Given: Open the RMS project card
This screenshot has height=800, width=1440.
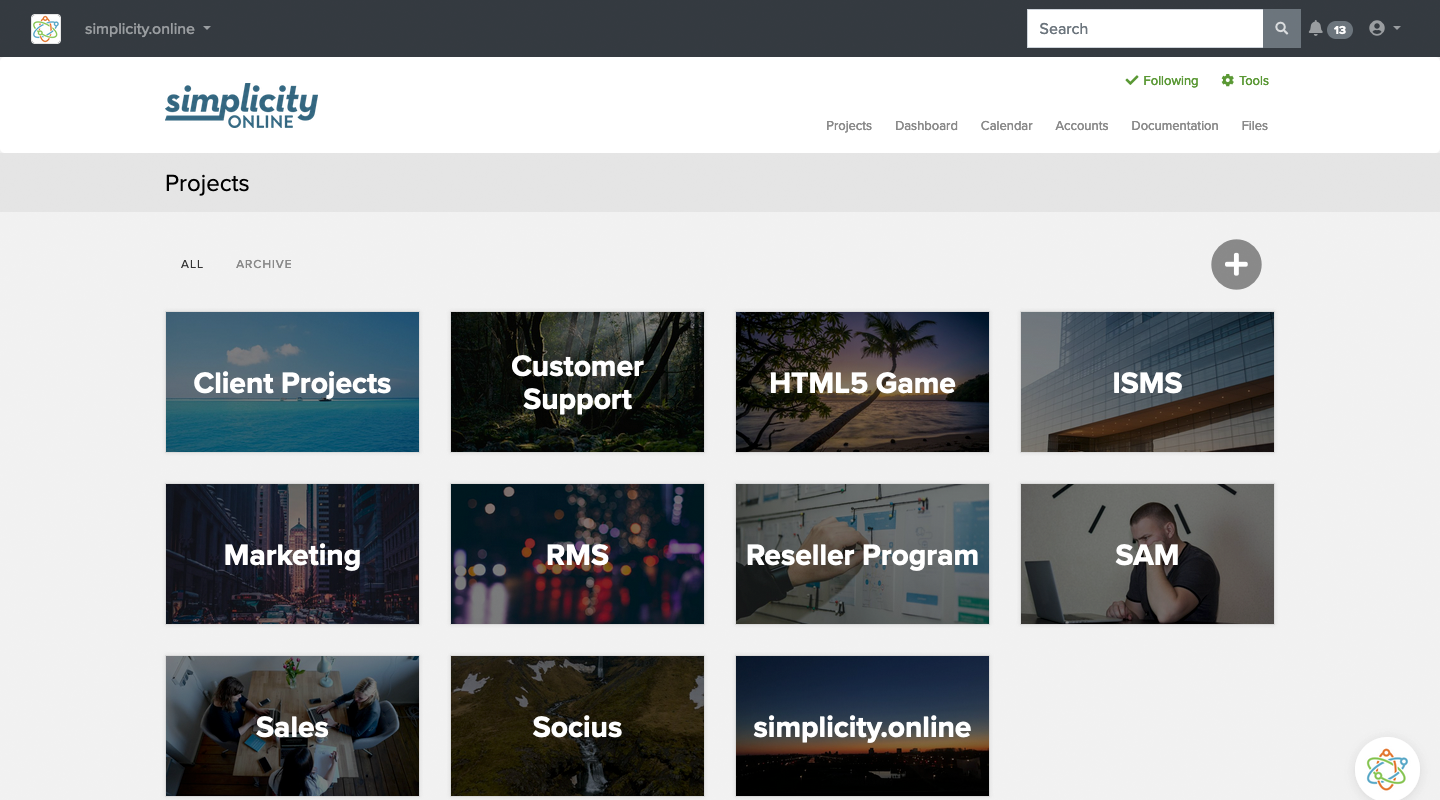Looking at the screenshot, I should [x=577, y=554].
